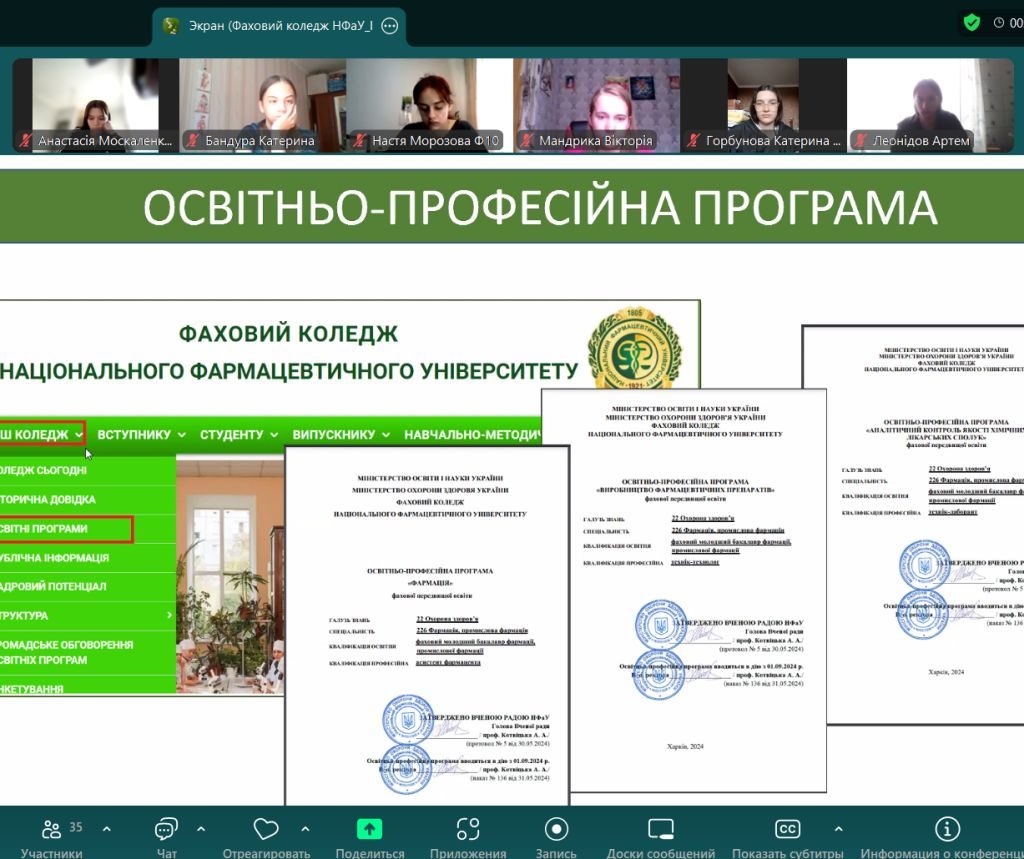Expand the Reactions options arrow
The height and width of the screenshot is (859, 1024).
[x=305, y=829]
